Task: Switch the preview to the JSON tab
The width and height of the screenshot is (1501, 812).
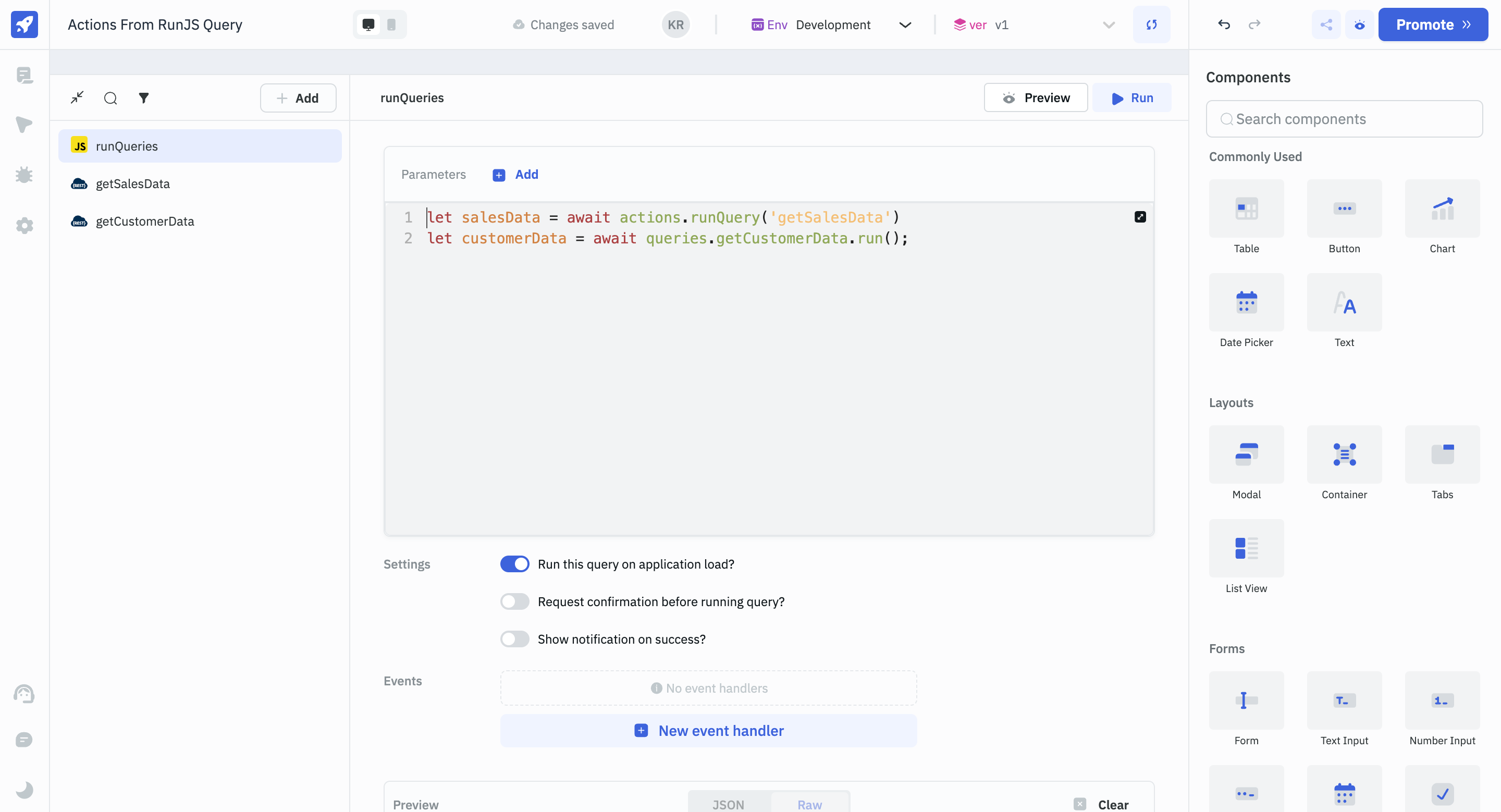Action: pyautogui.click(x=728, y=804)
